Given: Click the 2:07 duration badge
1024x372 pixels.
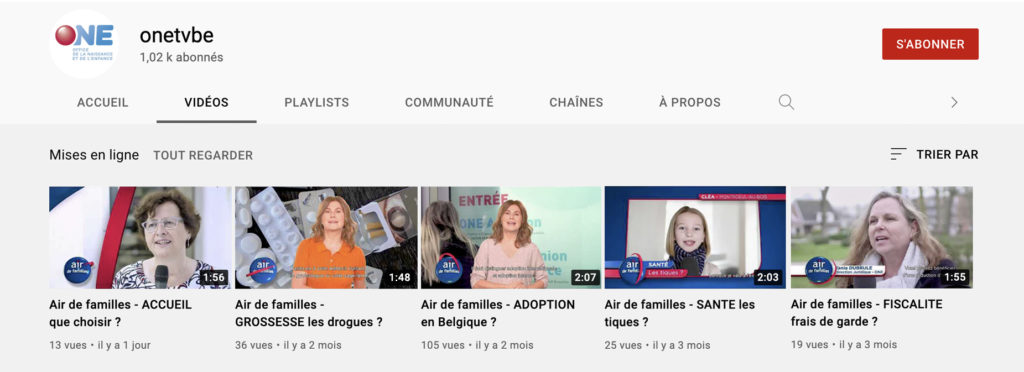Looking at the screenshot, I should (585, 277).
